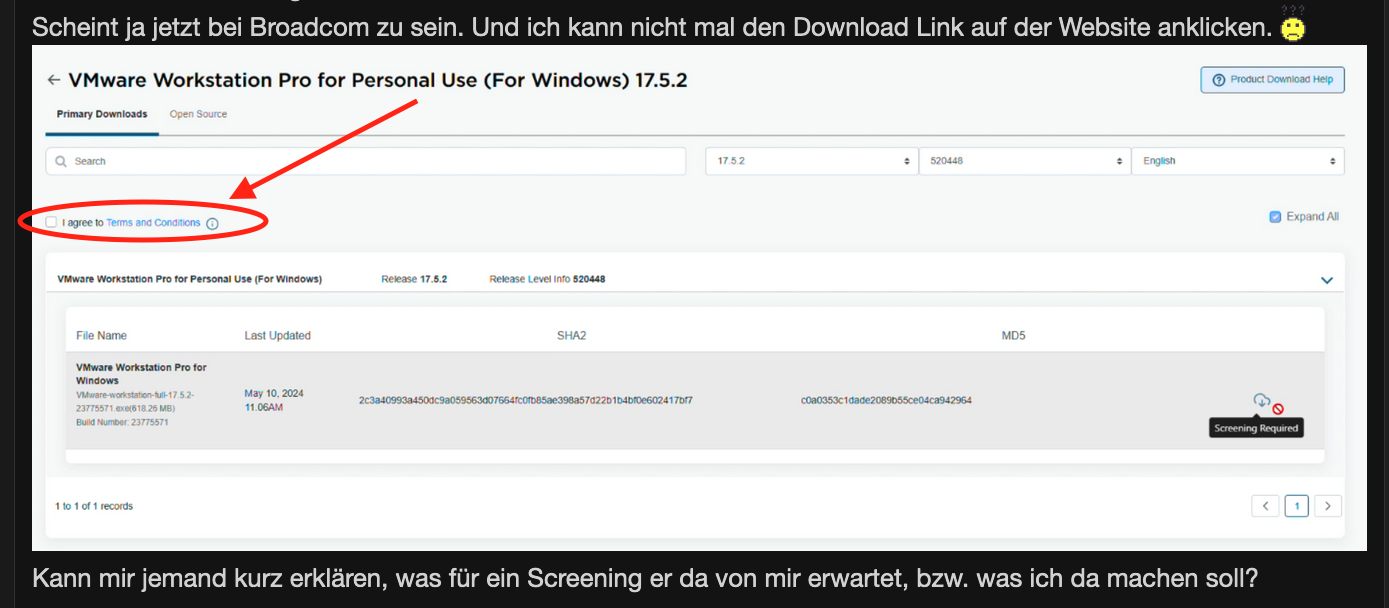Click the cloud download icon for the file
Screen dimensions: 1389x608
click(1262, 401)
